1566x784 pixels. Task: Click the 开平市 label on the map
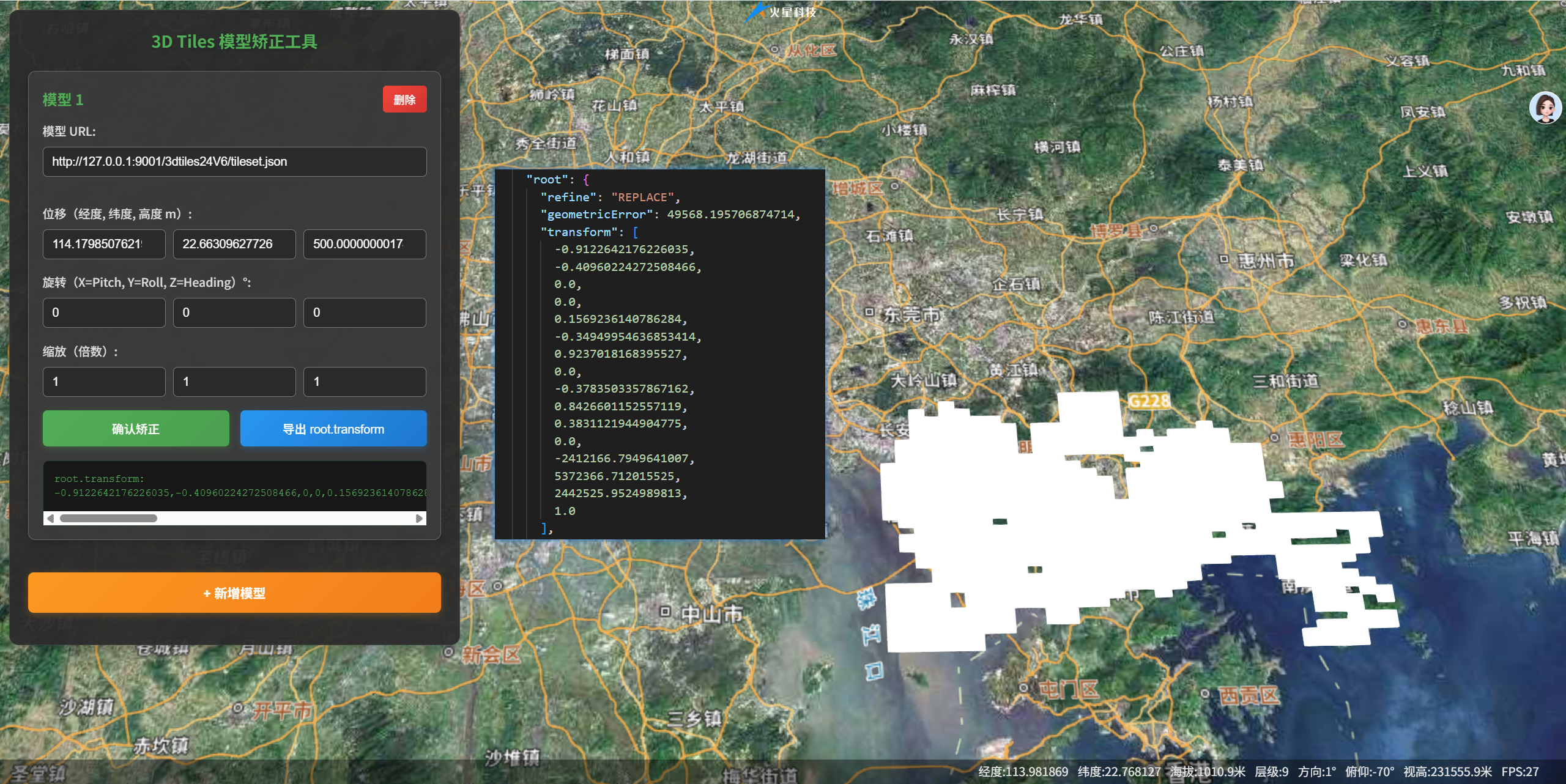click(282, 711)
